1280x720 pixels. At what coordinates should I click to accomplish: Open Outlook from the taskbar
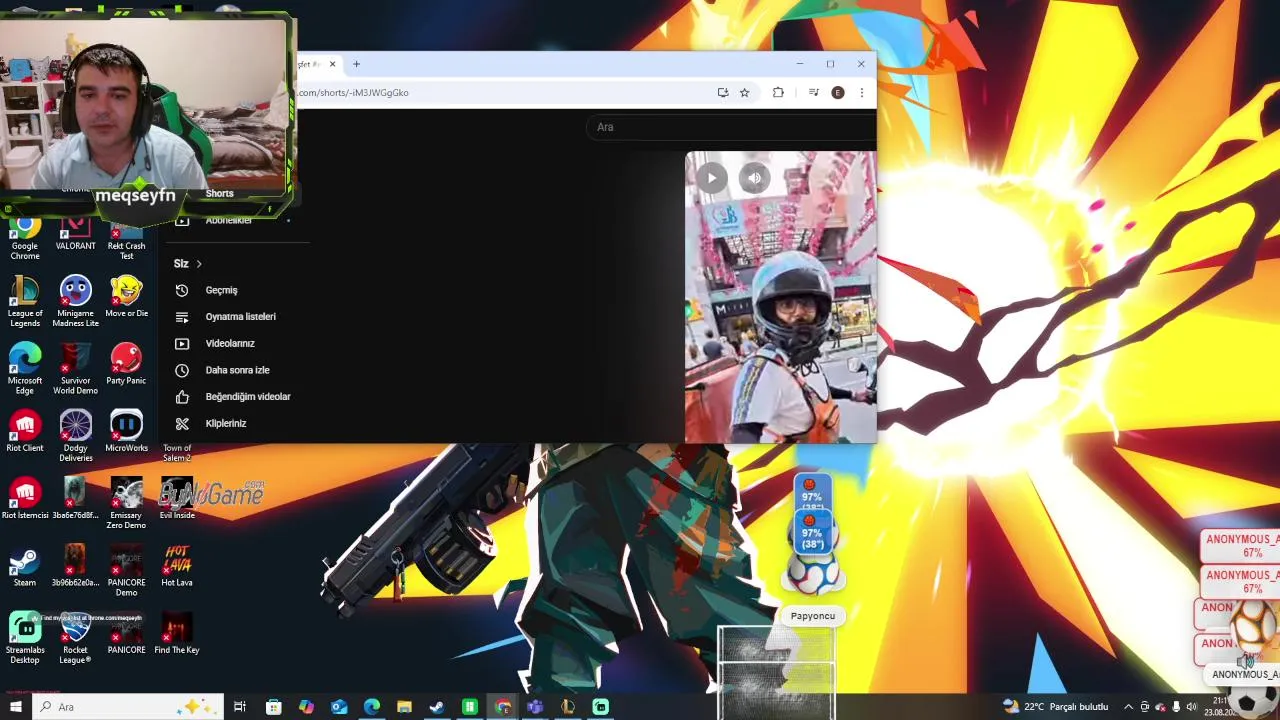click(339, 707)
